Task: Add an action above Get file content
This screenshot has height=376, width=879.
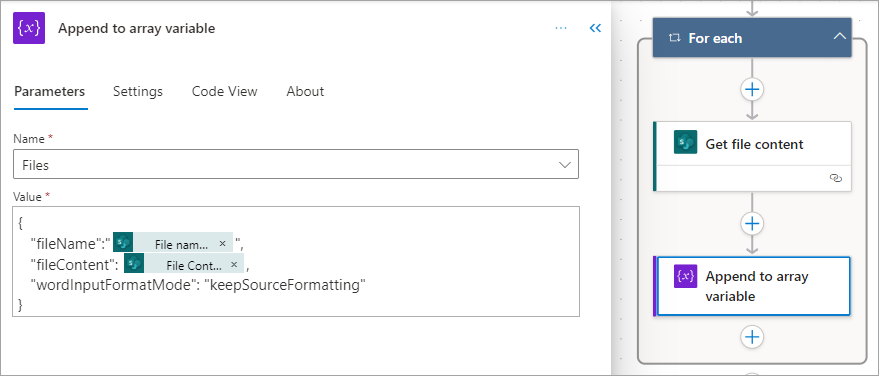Action: pos(752,89)
